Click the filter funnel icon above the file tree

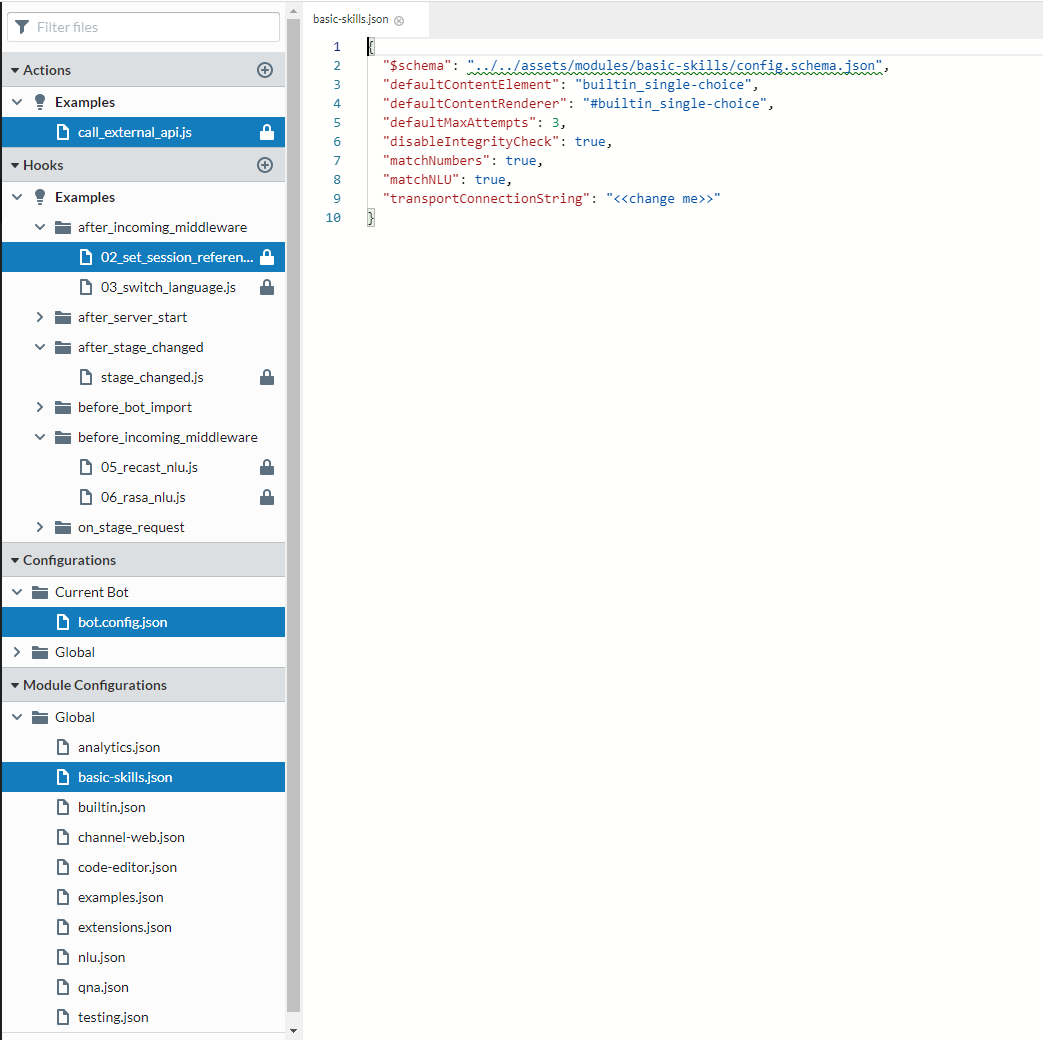point(22,27)
